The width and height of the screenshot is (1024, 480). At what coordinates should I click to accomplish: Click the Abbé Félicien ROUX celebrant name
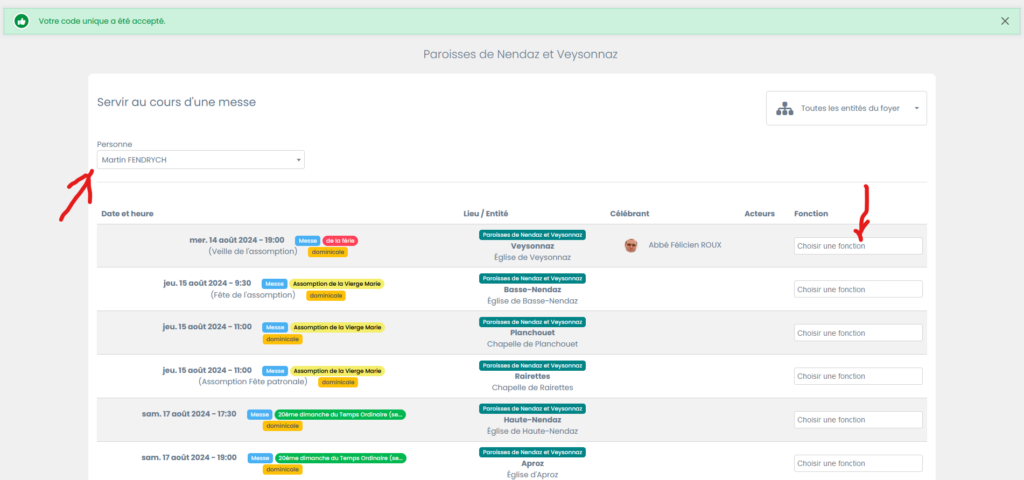tap(684, 245)
